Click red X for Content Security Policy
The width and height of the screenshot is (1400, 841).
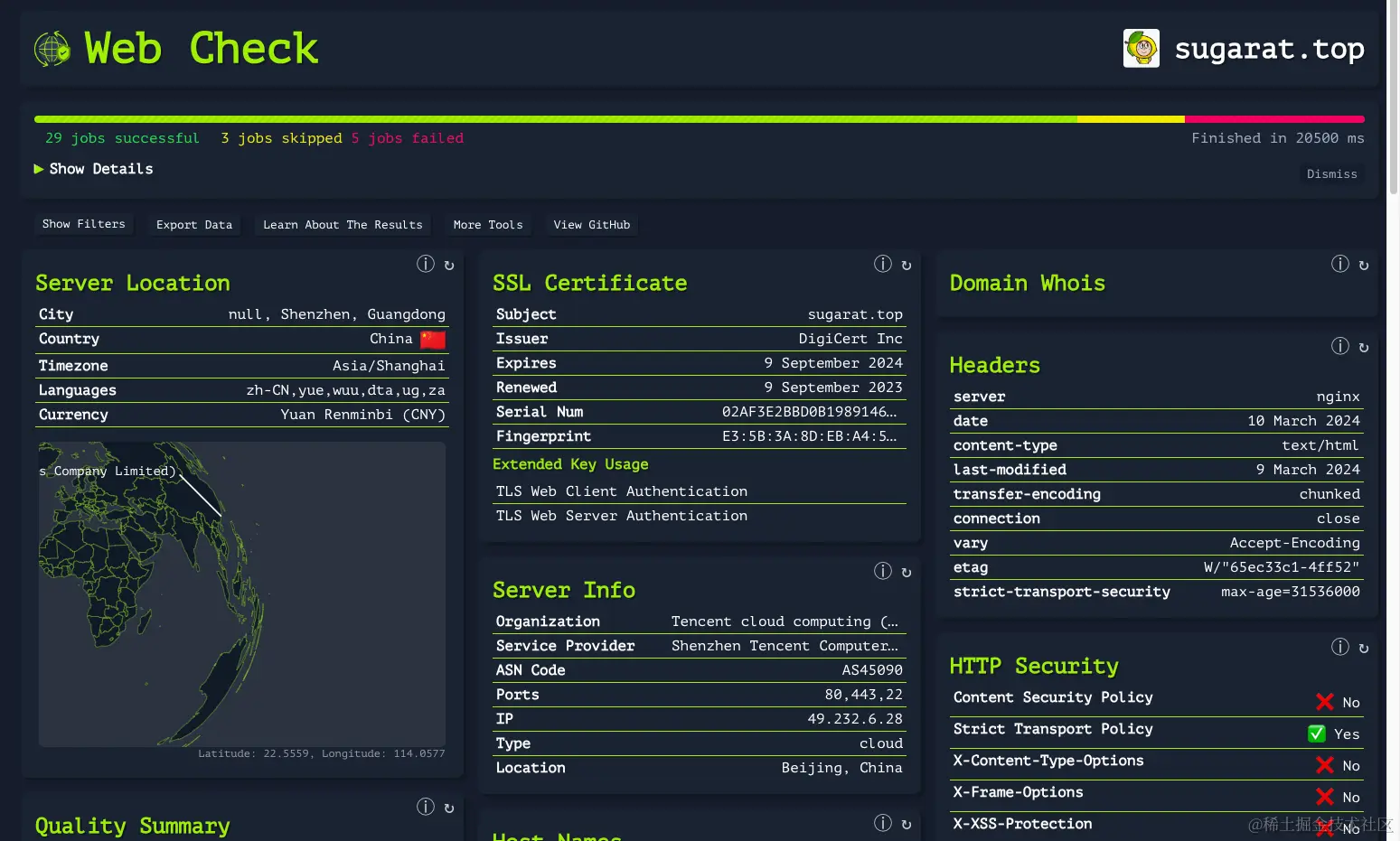point(1325,702)
